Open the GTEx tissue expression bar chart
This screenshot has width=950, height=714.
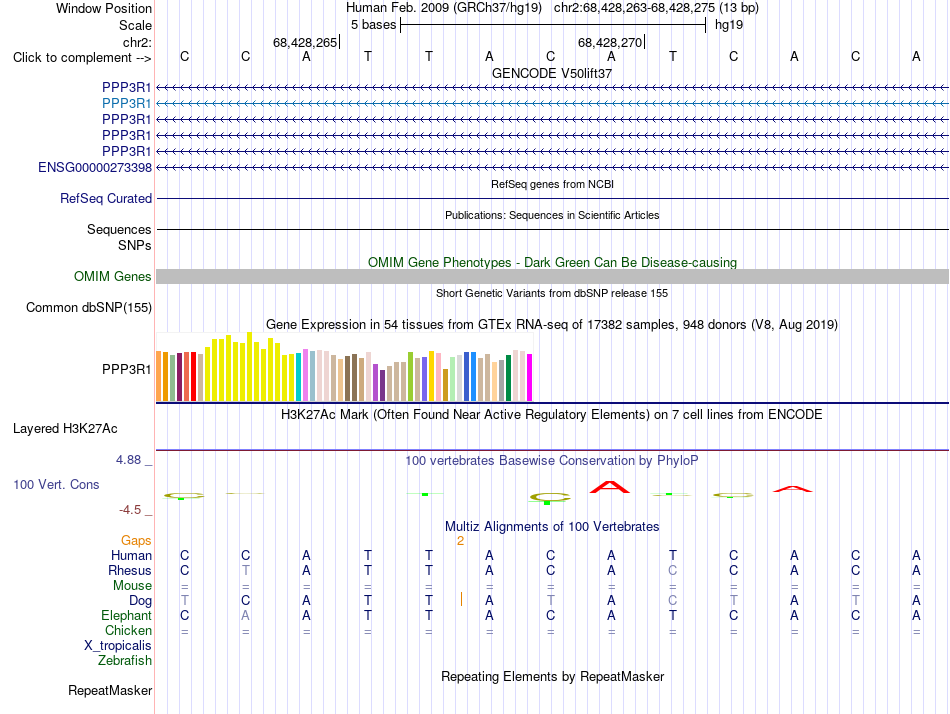pyautogui.click(x=344, y=367)
